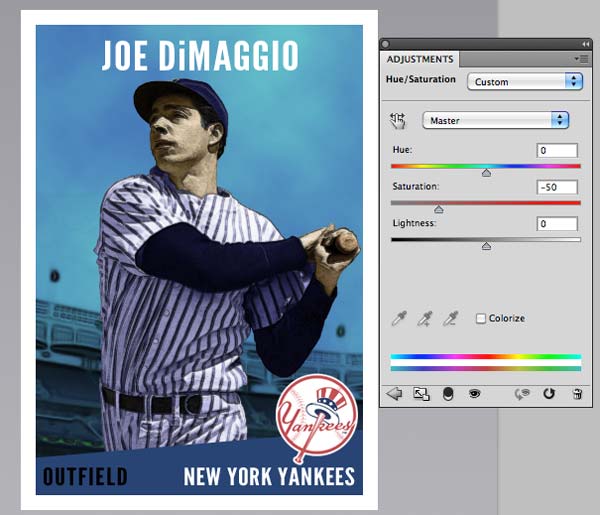
Task: Click the lower adjusted color spectrum bar
Action: [x=486, y=369]
